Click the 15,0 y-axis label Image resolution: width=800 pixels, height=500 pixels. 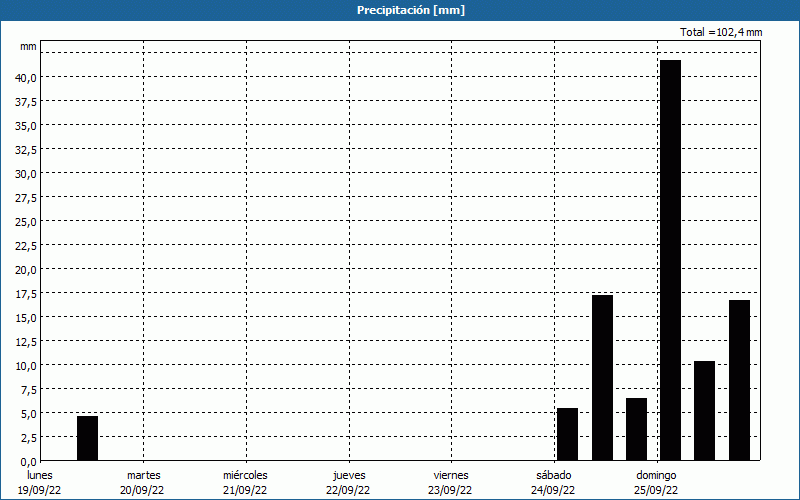tap(26, 318)
